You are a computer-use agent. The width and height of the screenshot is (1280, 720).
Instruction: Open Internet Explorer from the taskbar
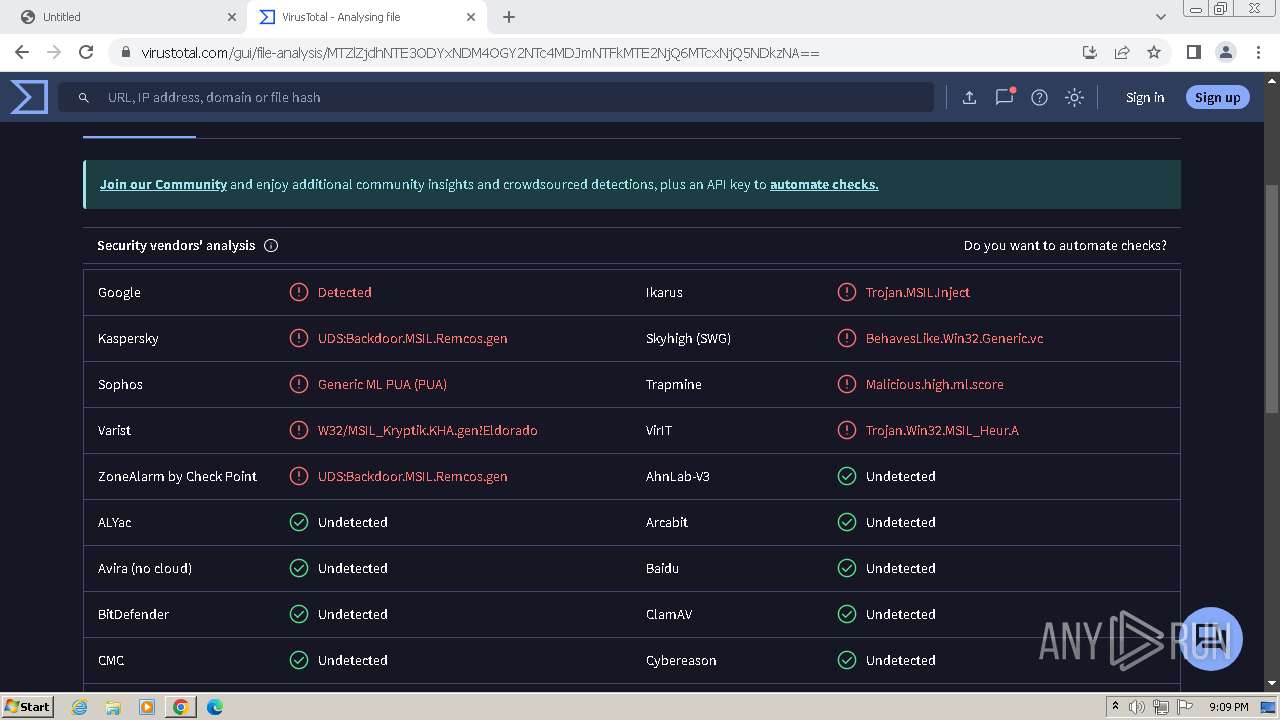coord(80,706)
